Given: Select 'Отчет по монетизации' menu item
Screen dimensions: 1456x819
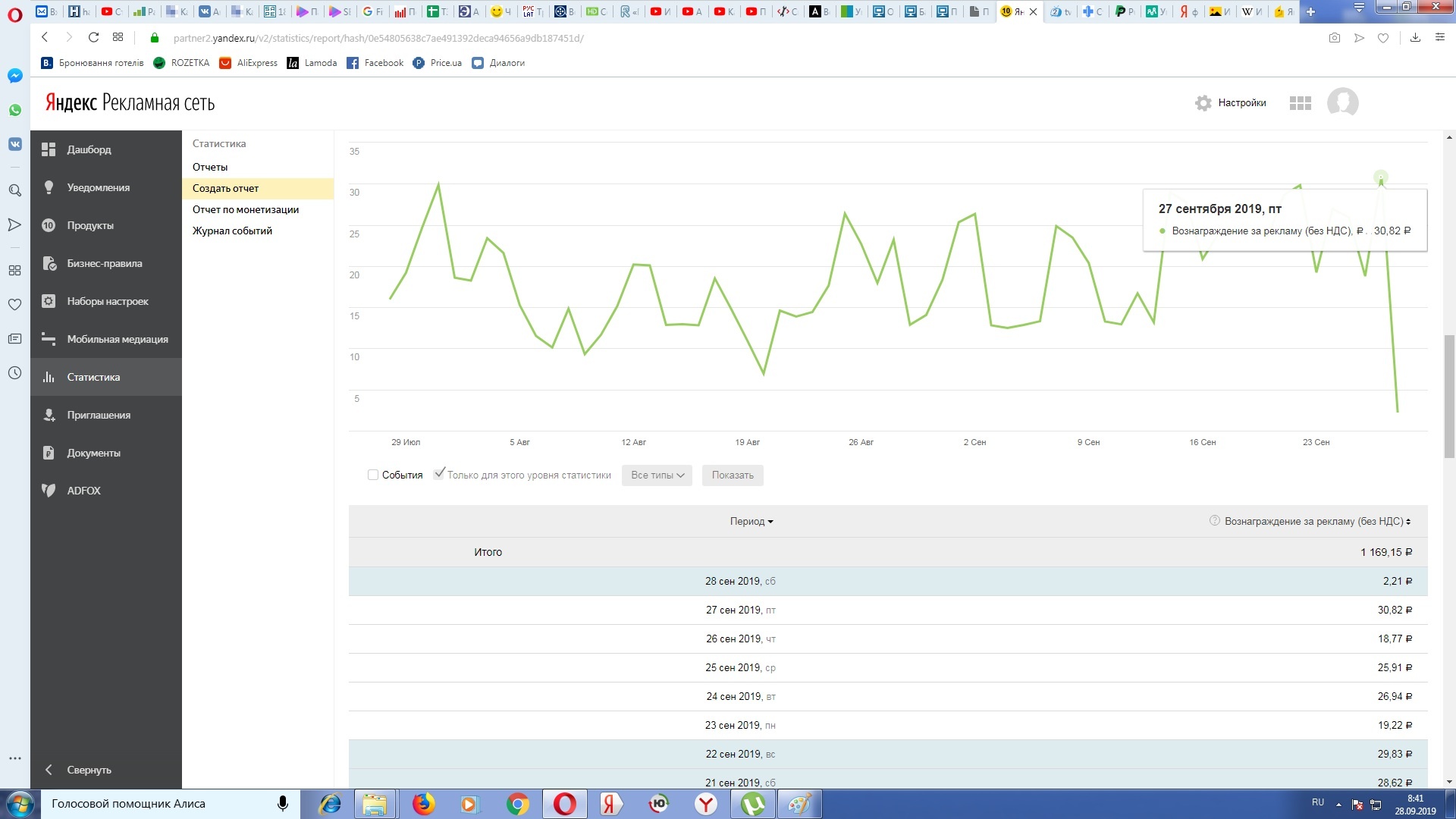Looking at the screenshot, I should coord(245,209).
